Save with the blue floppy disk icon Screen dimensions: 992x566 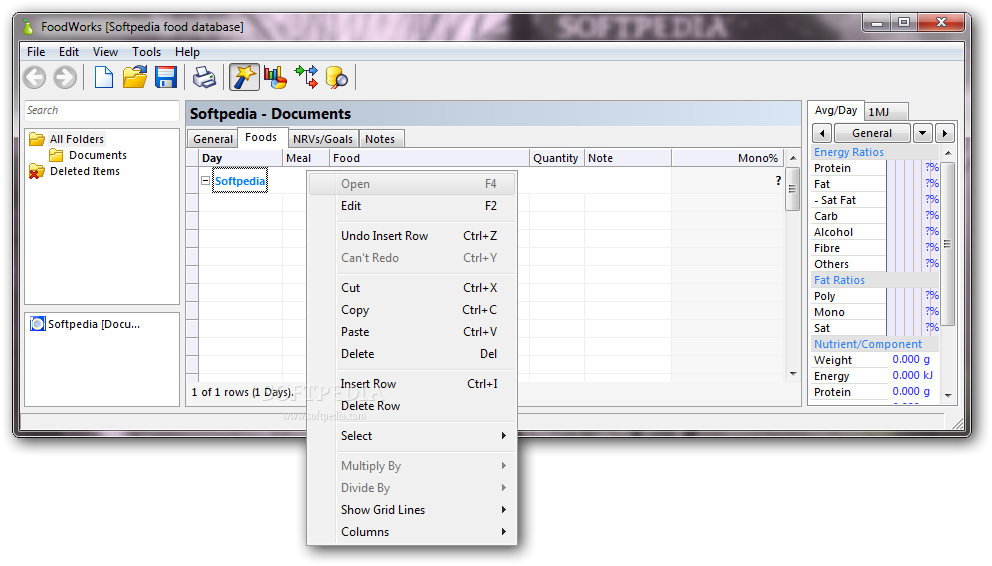point(166,77)
